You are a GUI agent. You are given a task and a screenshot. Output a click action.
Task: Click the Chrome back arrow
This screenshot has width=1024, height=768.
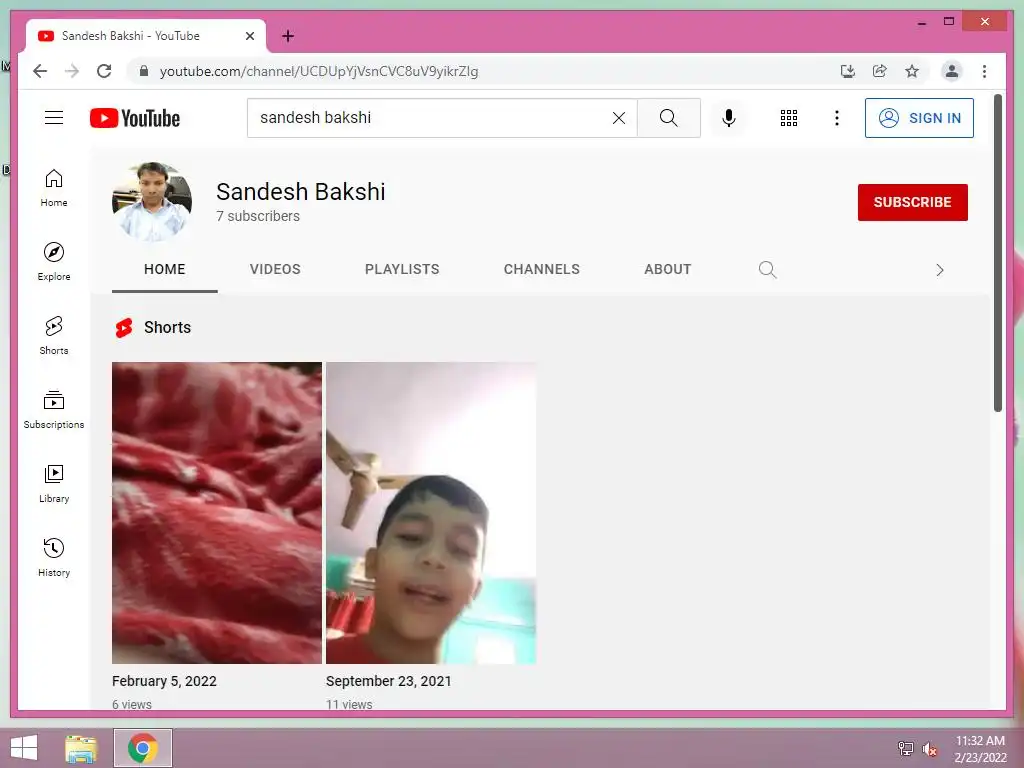click(x=40, y=71)
